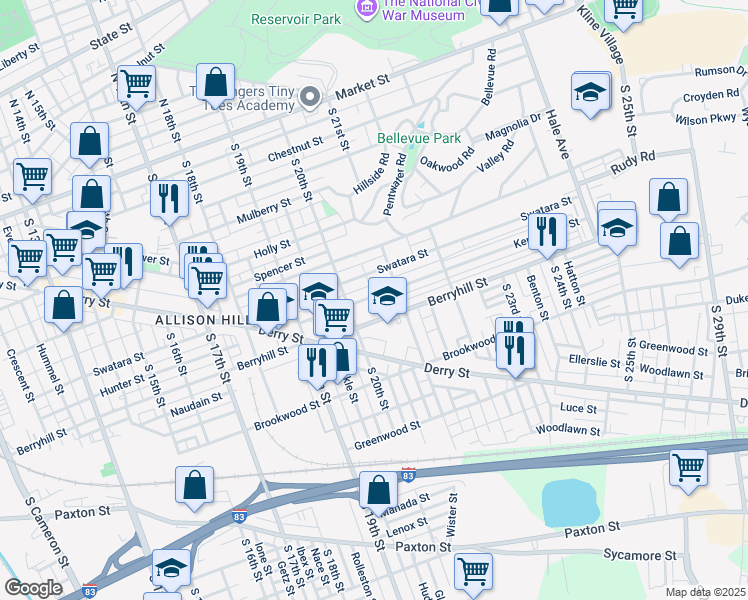Open the grocery cart marker above Kline Village label
The image size is (748, 600).
[x=623, y=10]
